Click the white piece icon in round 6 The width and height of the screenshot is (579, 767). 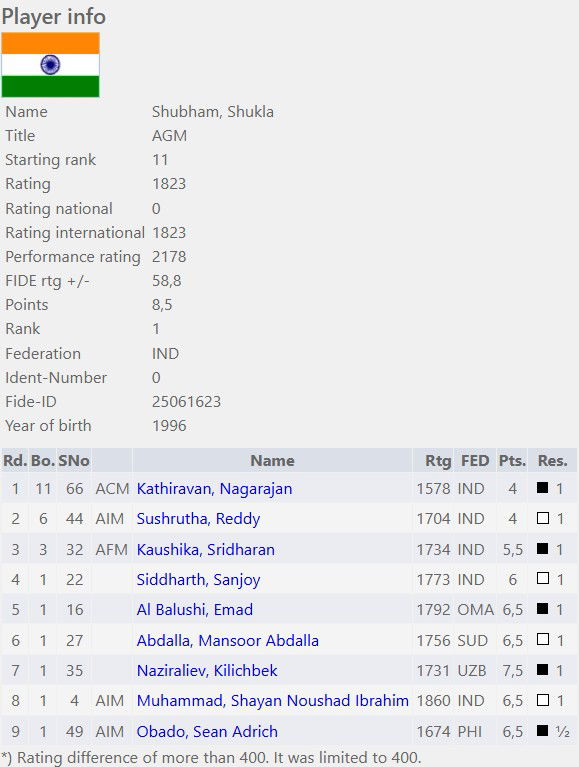(x=542, y=639)
